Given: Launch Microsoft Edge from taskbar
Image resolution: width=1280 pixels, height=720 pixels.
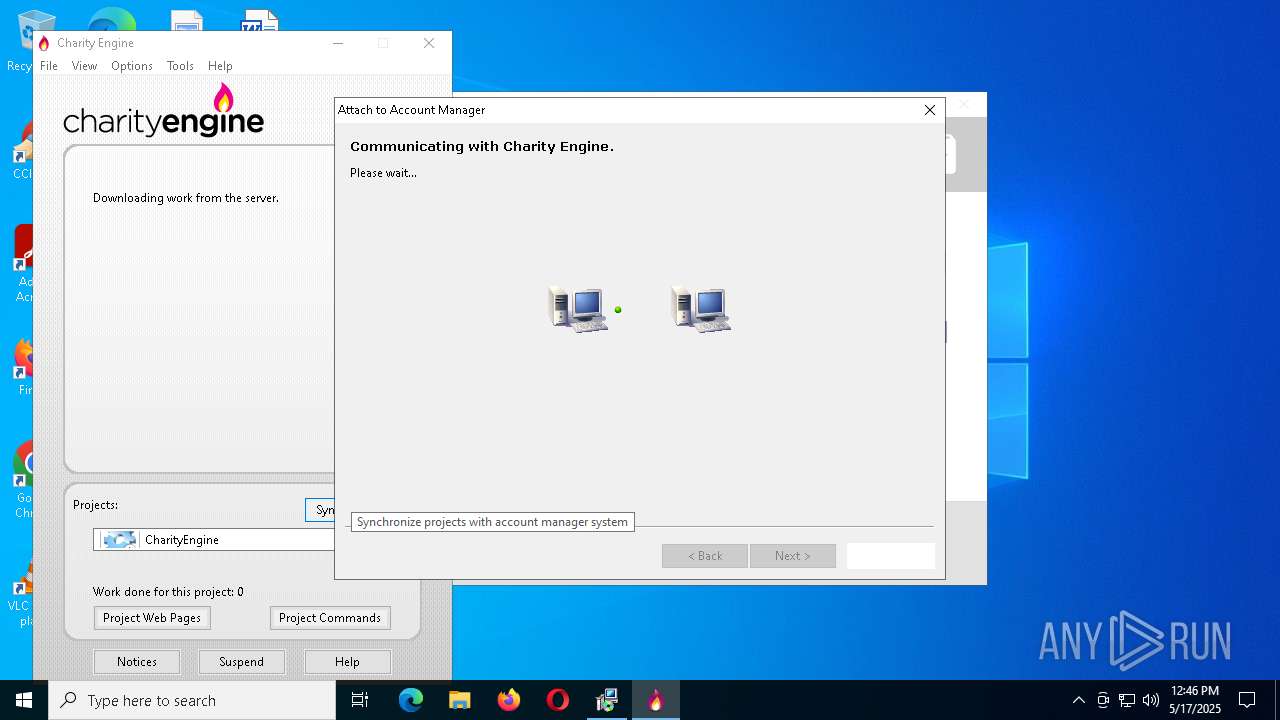Looking at the screenshot, I should [411, 700].
